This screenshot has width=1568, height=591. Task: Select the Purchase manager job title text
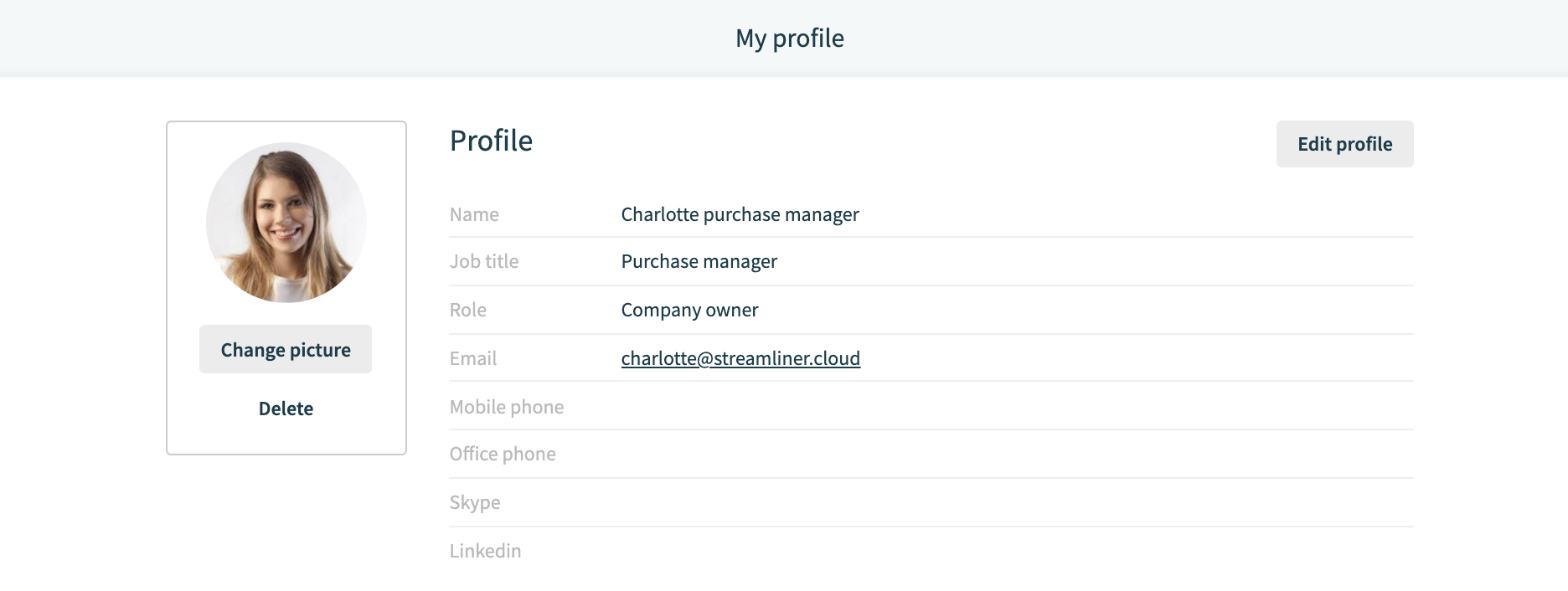pyautogui.click(x=699, y=261)
